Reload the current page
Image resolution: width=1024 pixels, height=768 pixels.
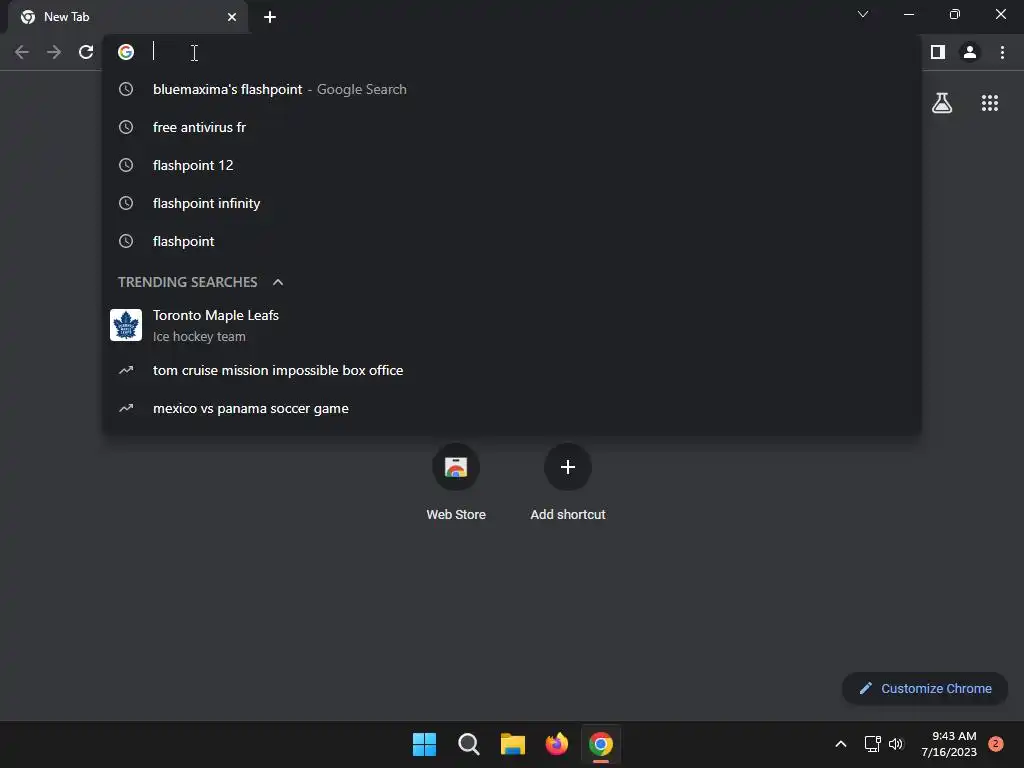86,52
